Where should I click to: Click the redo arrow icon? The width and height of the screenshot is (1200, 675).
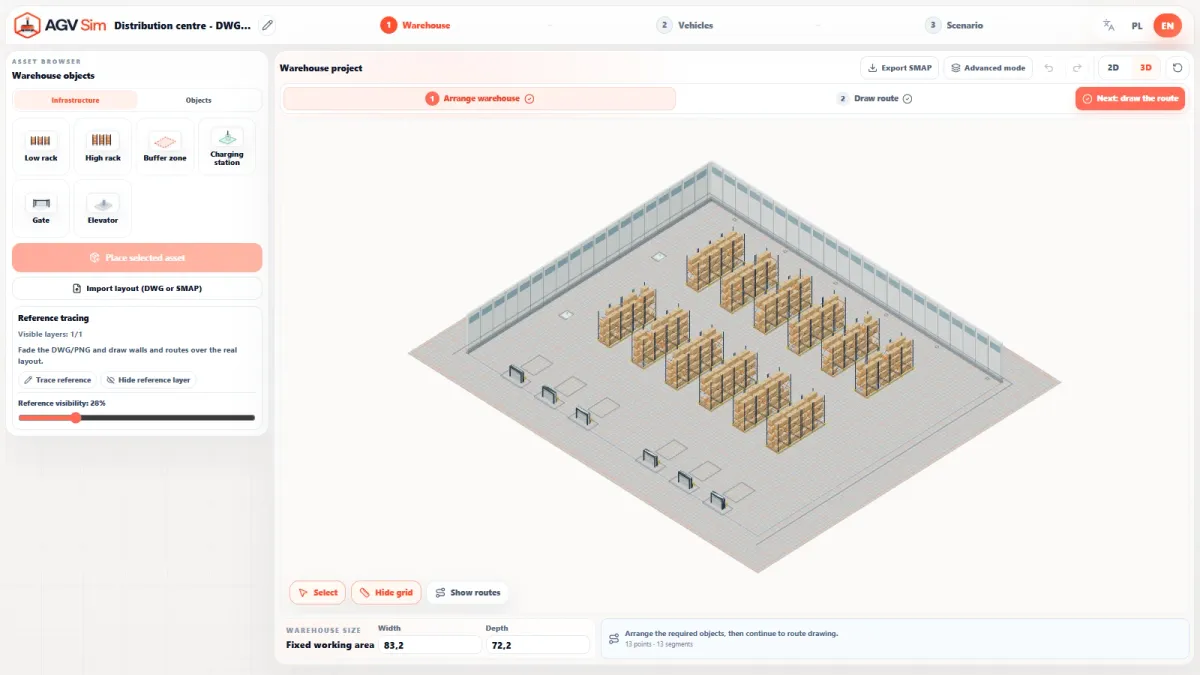click(1077, 68)
